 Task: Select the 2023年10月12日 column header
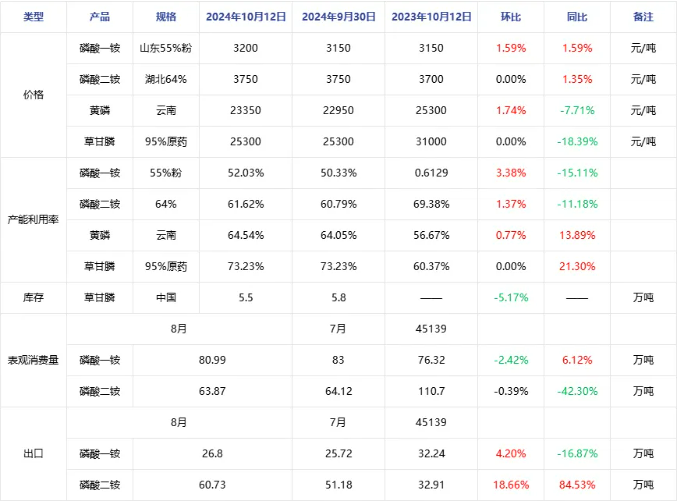[x=431, y=17]
